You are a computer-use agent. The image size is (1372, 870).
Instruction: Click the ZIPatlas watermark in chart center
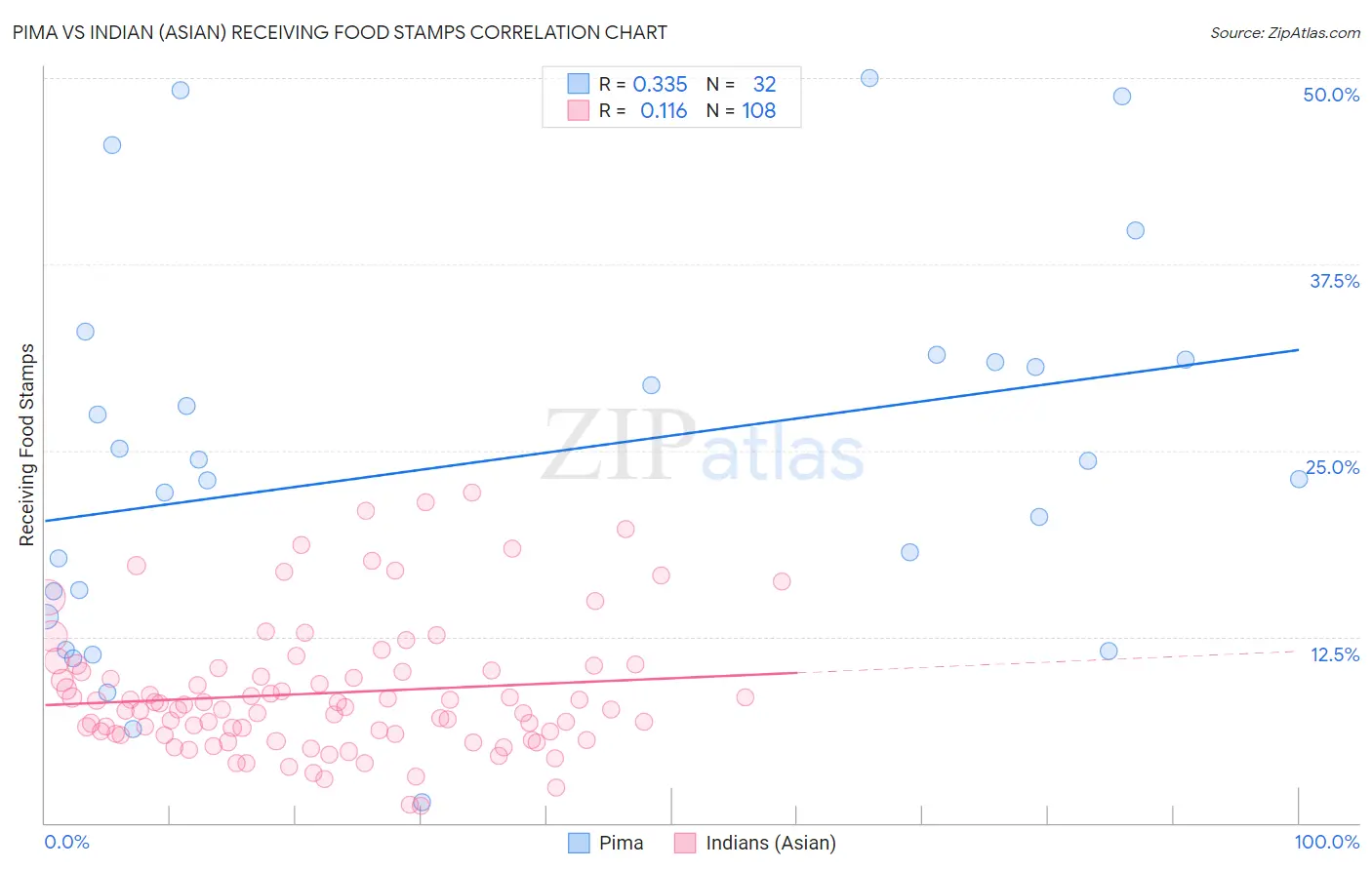pyautogui.click(x=703, y=448)
